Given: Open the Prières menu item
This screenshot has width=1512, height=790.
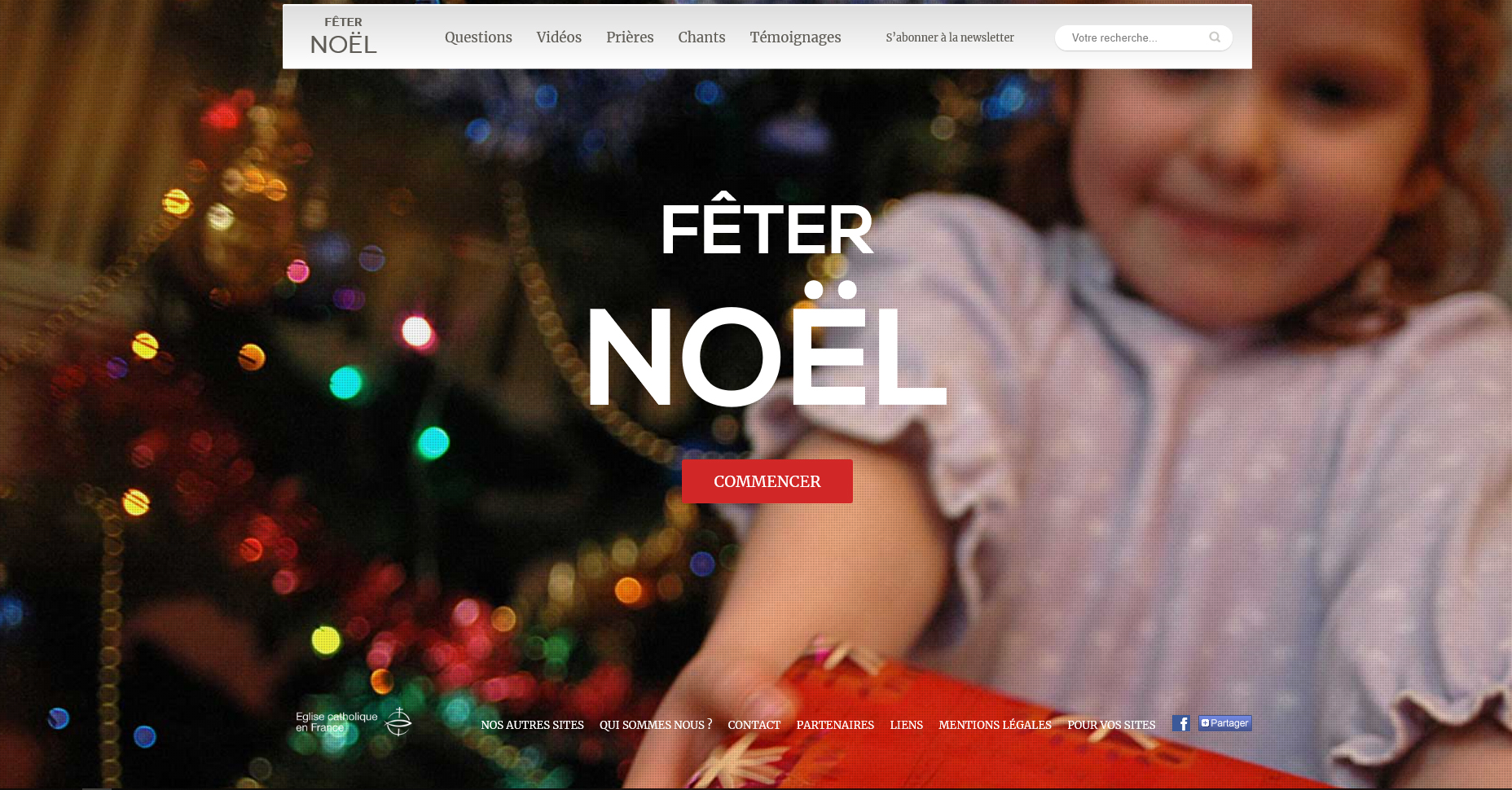Looking at the screenshot, I should (630, 37).
